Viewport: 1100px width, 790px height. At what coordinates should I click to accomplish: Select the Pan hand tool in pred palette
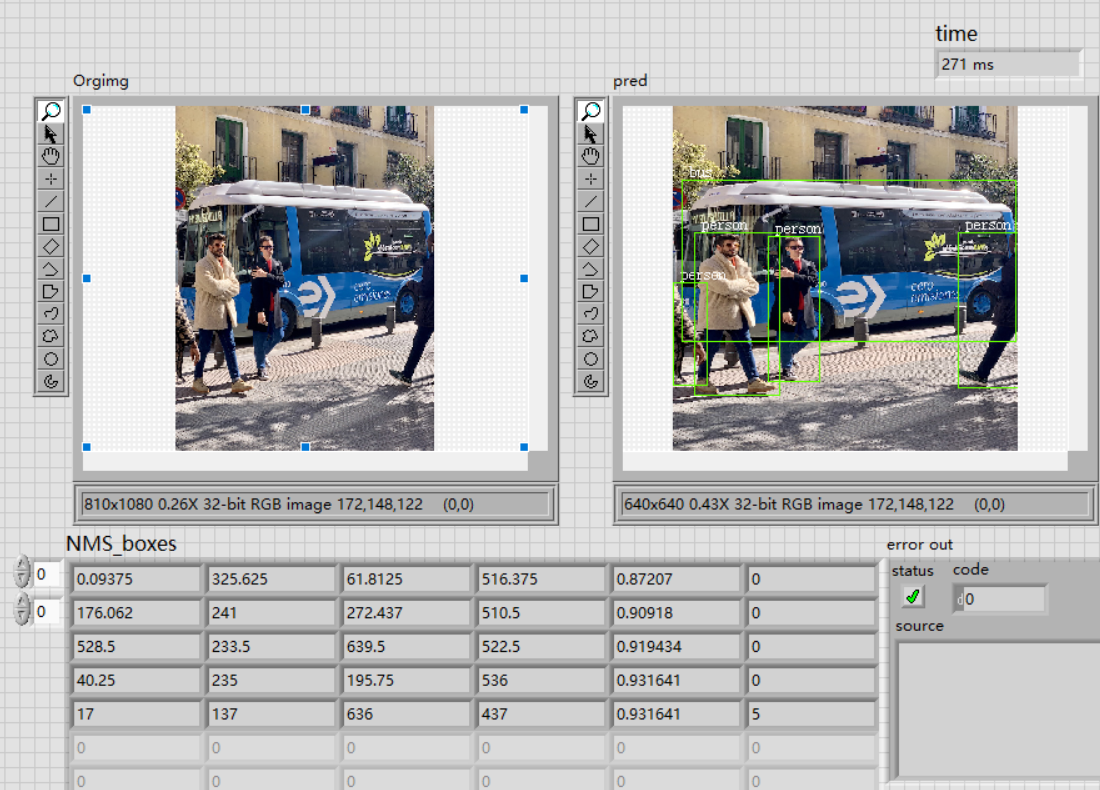[591, 156]
